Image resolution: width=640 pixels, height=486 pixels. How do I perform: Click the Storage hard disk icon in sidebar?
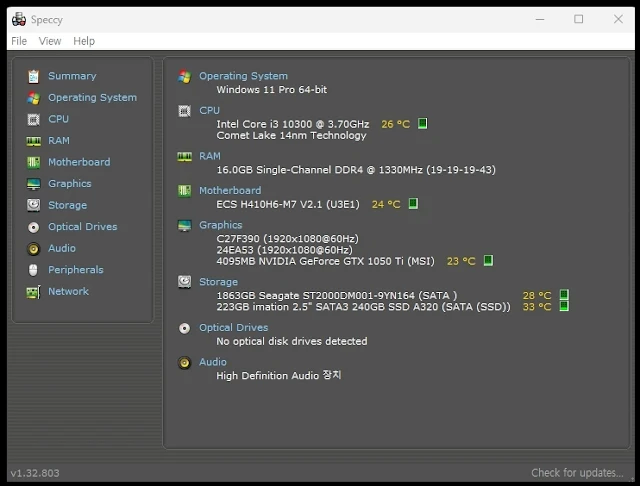coord(33,205)
